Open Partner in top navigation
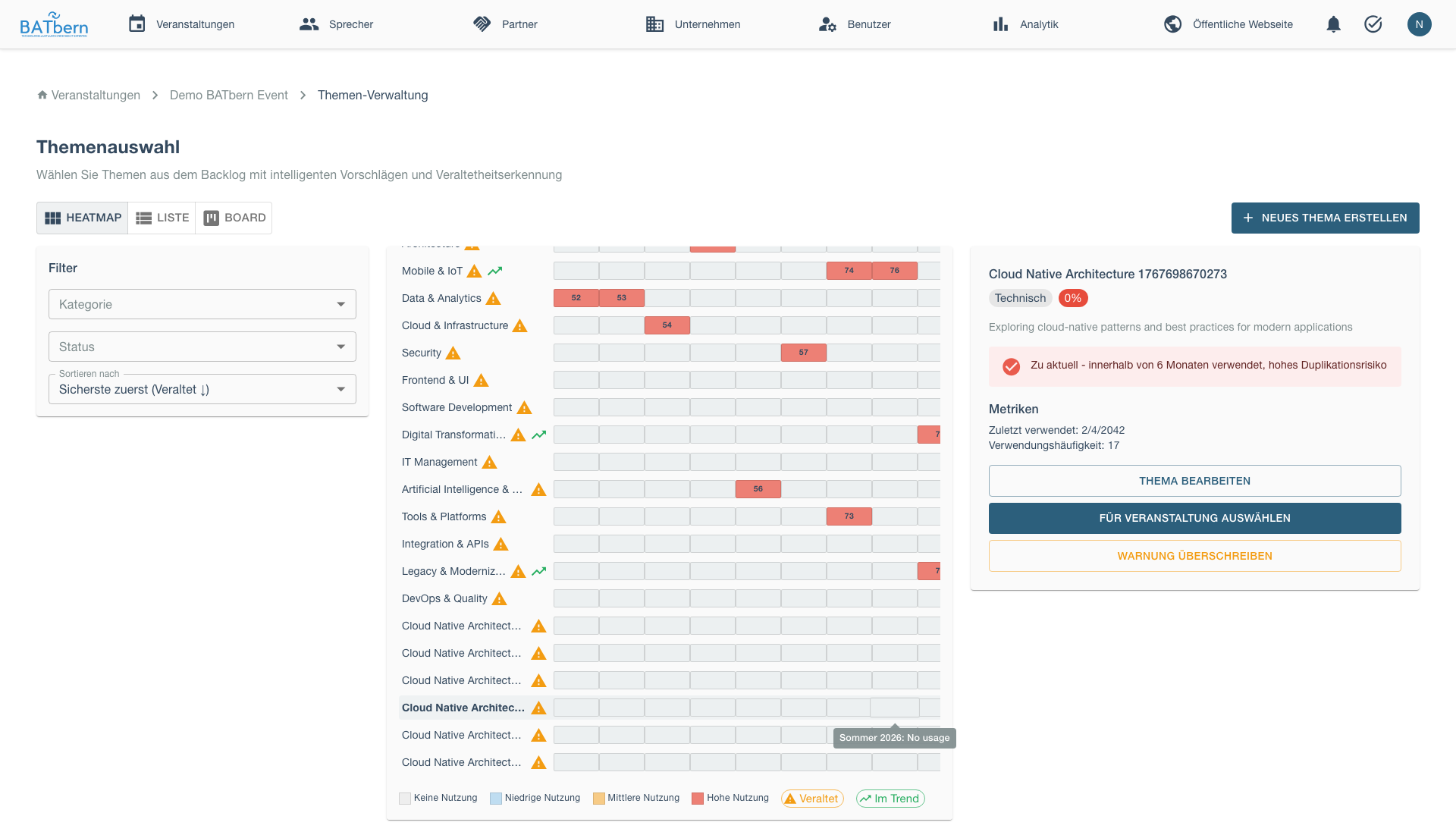 click(504, 24)
